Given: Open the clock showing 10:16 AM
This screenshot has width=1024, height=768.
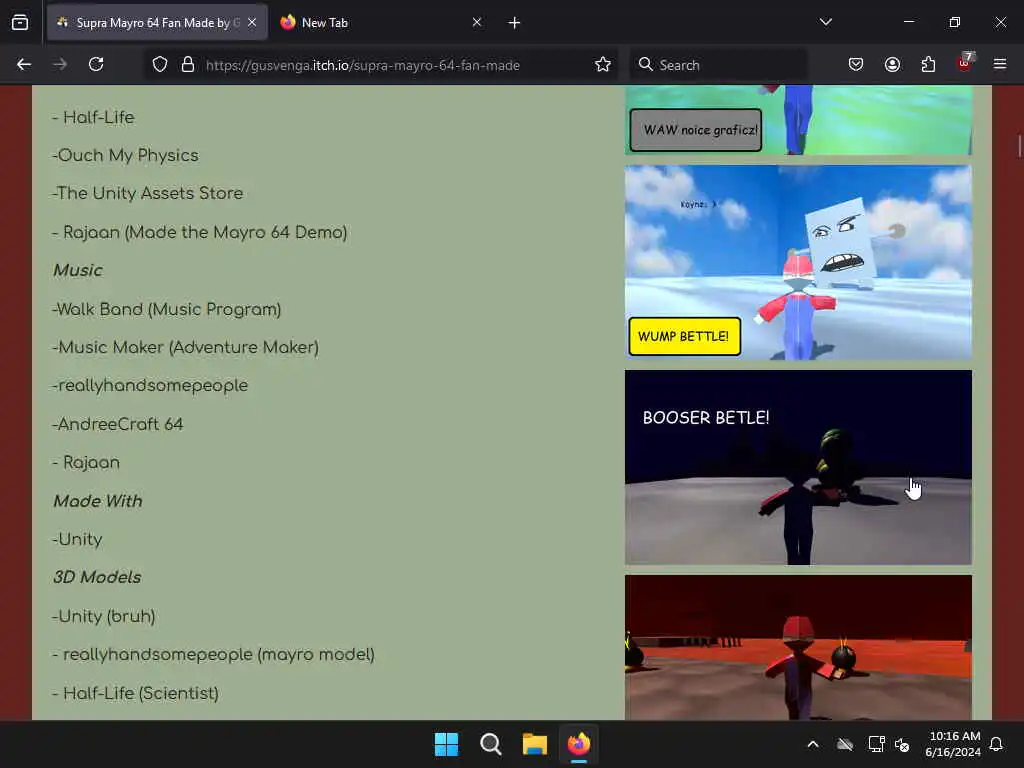Looking at the screenshot, I should pyautogui.click(x=953, y=744).
